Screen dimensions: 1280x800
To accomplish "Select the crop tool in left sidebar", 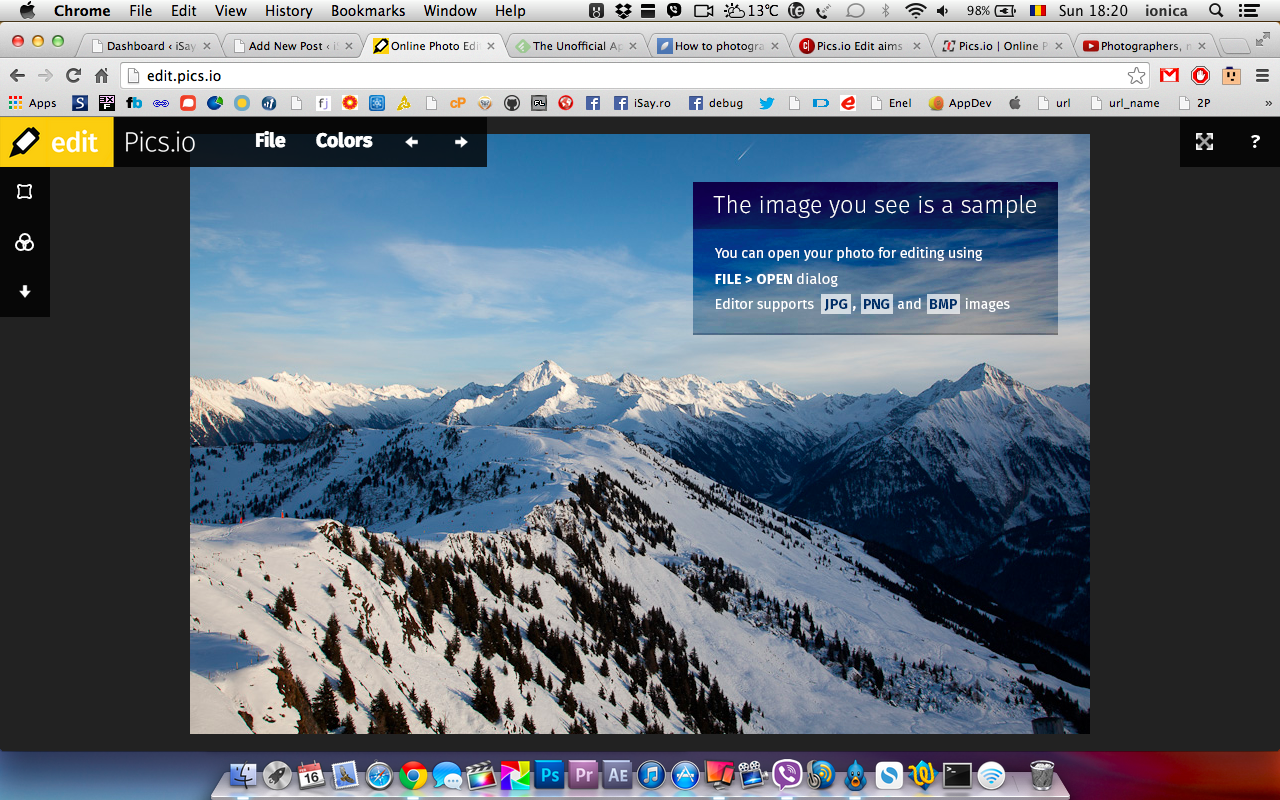I will 25,192.
